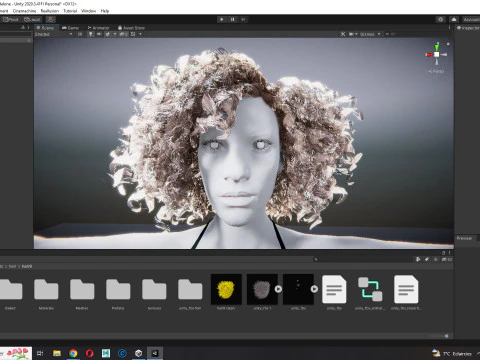Select the black unity_fbx model thumbnail
Viewport: 480px width, 360px height.
pos(298,289)
